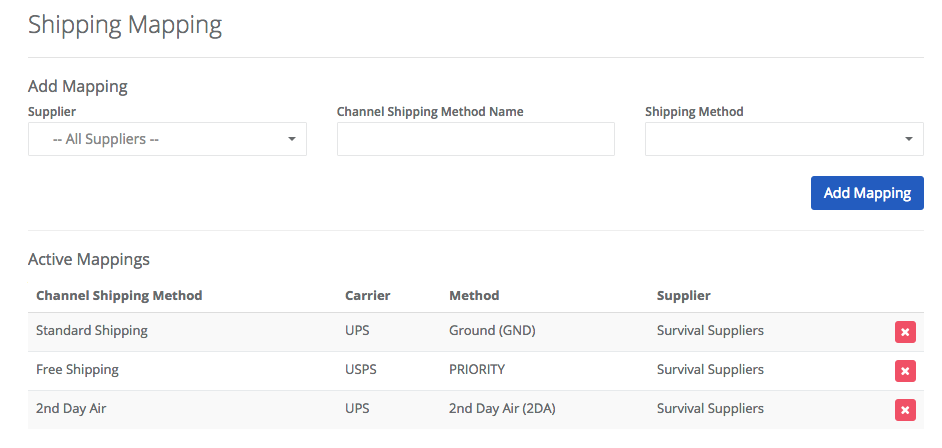This screenshot has height=448, width=942.
Task: Click the Supplier column header in table
Action: tap(684, 295)
